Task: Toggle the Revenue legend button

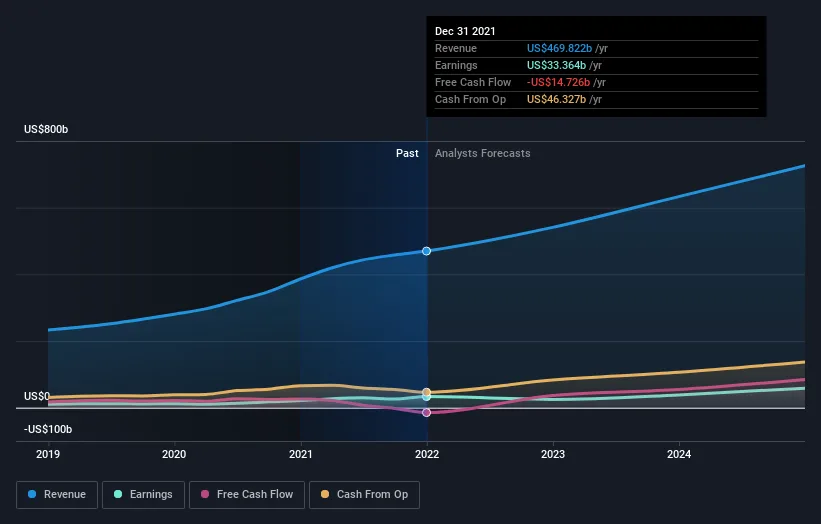Action: [x=57, y=495]
